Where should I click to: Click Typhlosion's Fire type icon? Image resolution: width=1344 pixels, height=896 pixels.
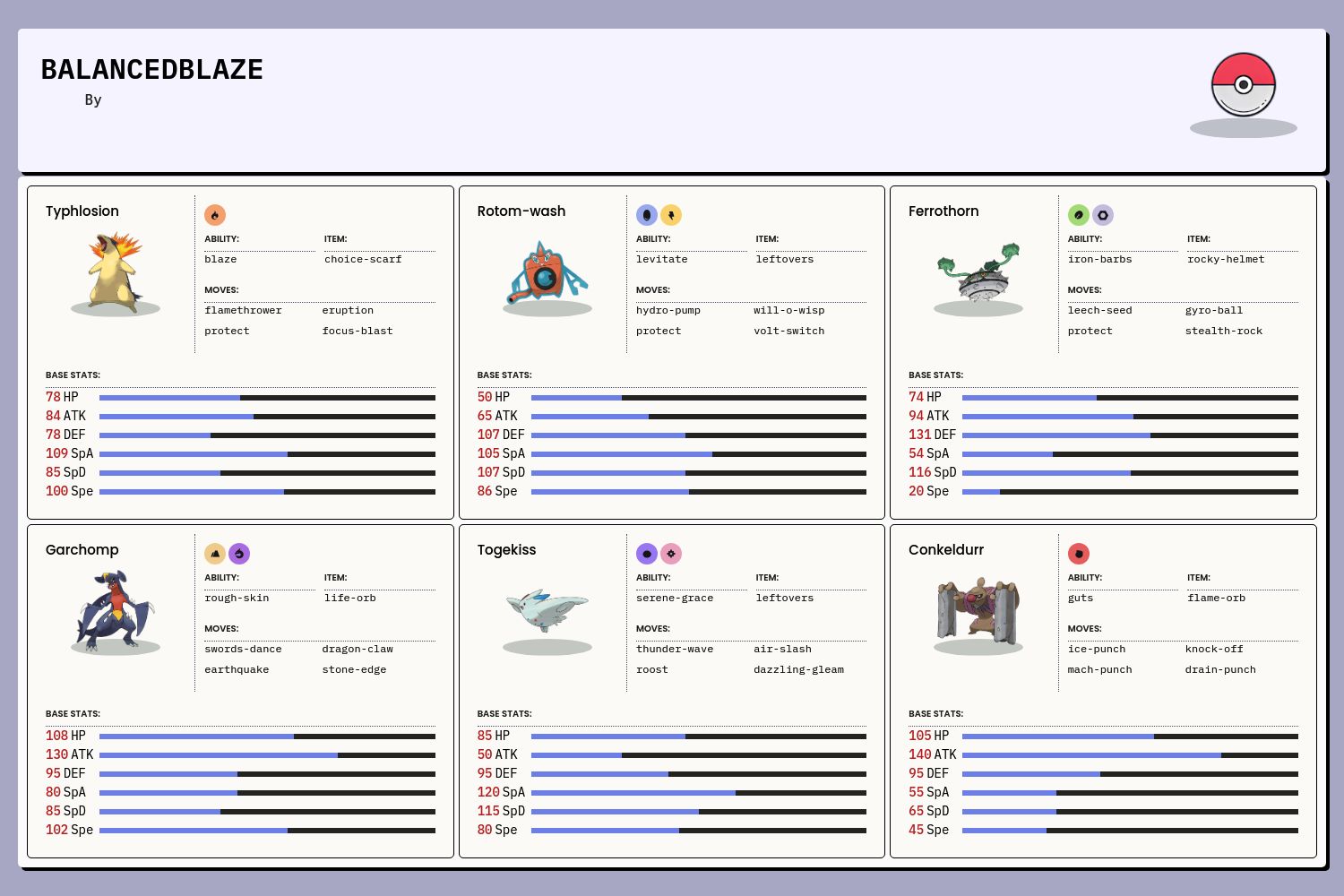pyautogui.click(x=215, y=215)
